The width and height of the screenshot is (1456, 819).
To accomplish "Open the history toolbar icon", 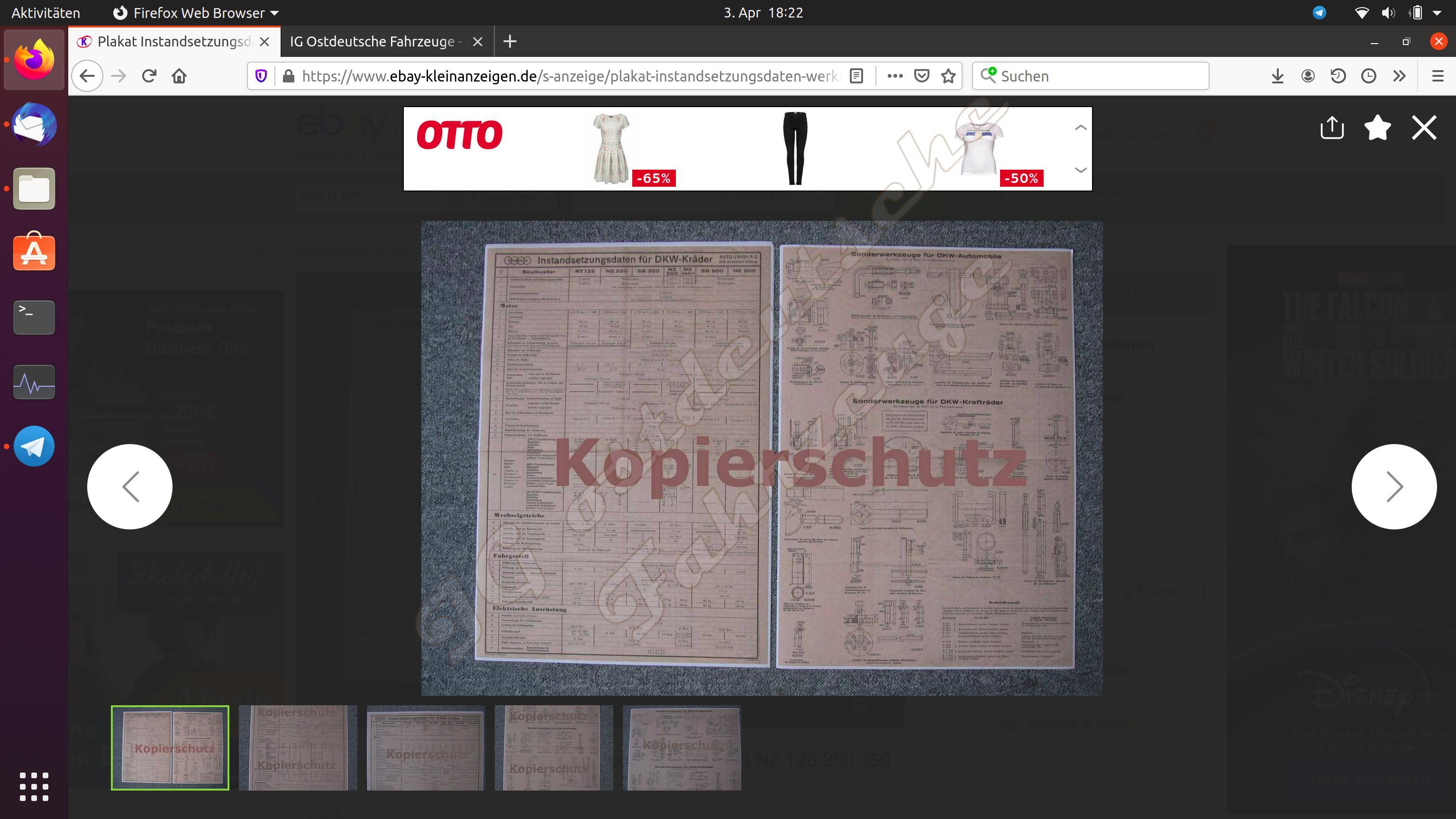I will [1338, 76].
